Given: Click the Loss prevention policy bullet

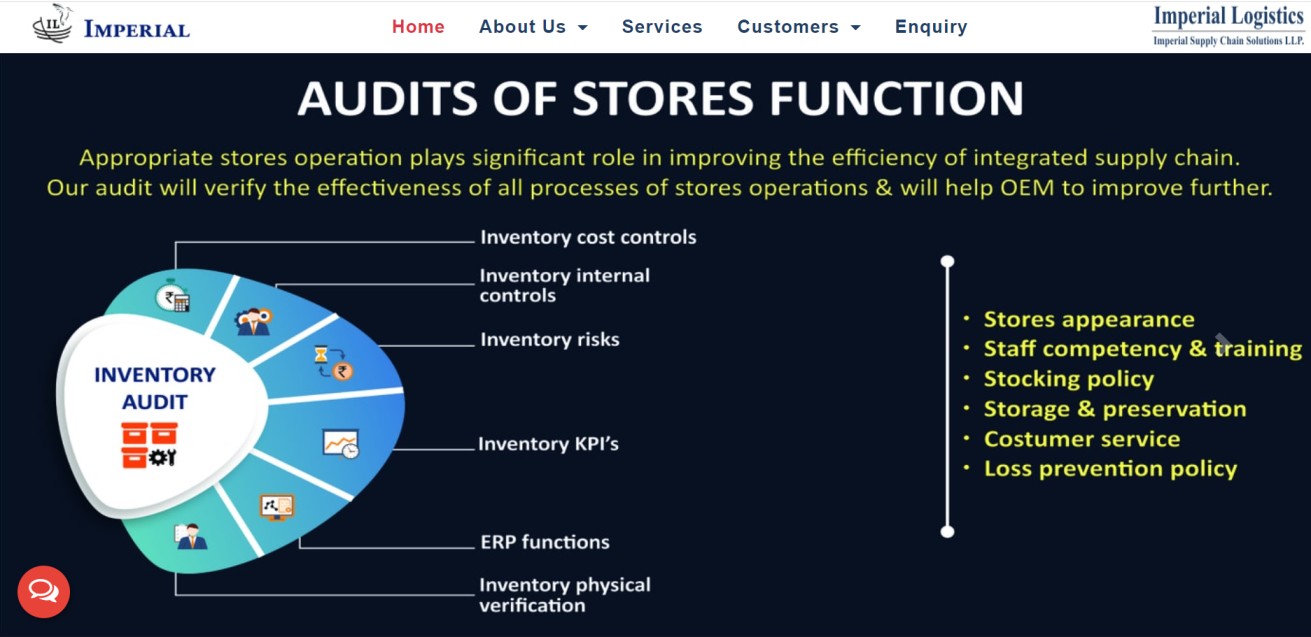Looking at the screenshot, I should [x=1111, y=469].
